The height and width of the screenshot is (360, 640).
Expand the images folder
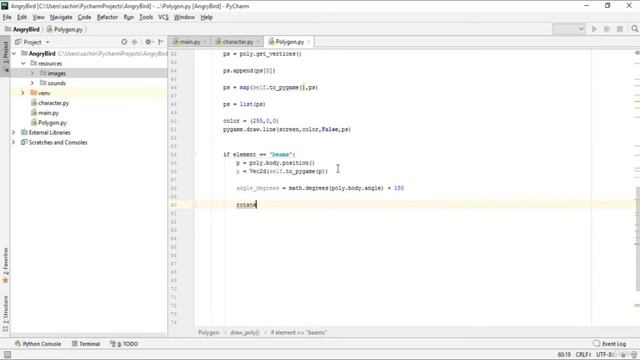(32, 73)
